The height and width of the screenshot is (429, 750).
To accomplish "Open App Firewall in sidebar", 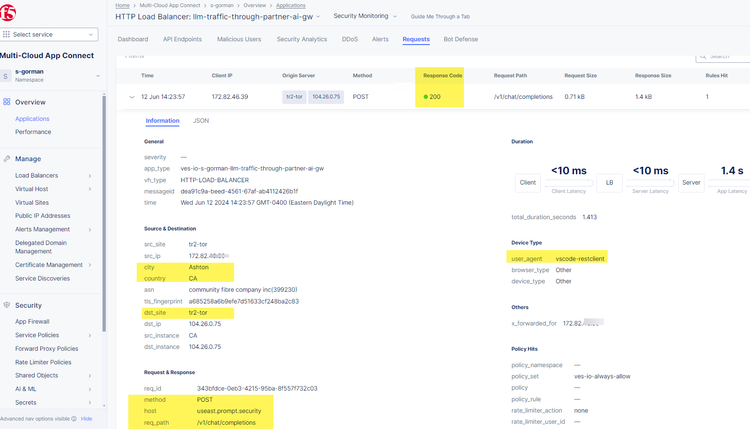I will pos(32,321).
